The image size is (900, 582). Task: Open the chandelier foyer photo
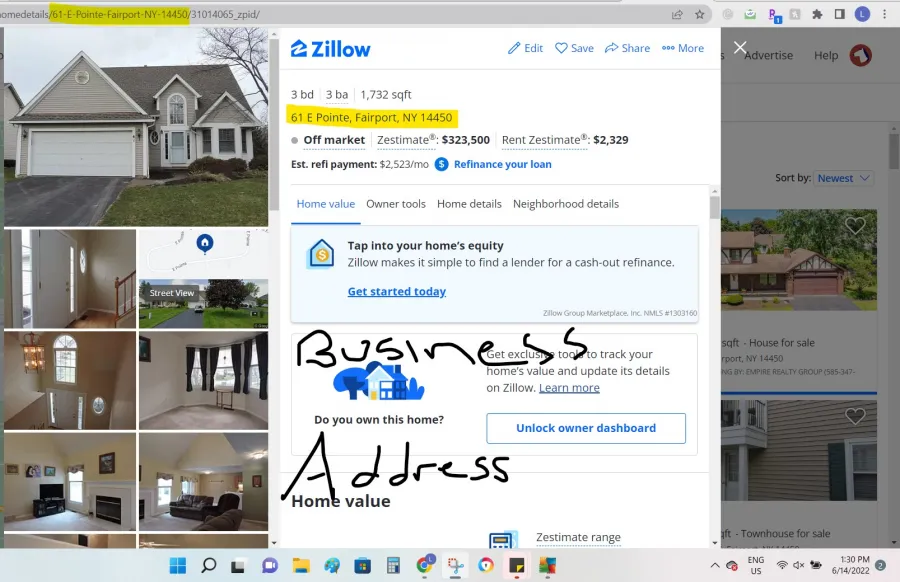coord(70,381)
